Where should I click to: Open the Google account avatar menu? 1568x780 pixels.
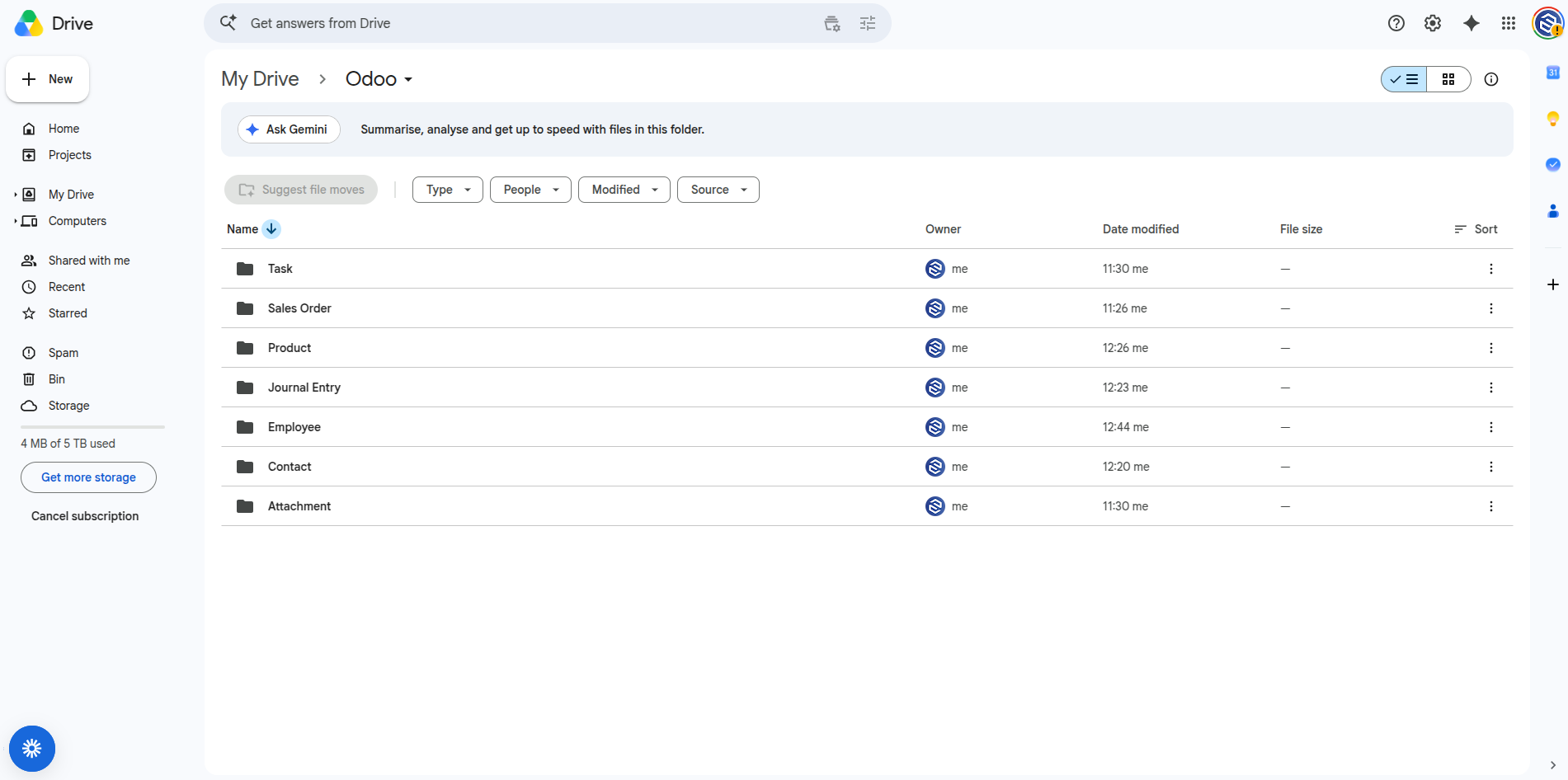tap(1548, 23)
